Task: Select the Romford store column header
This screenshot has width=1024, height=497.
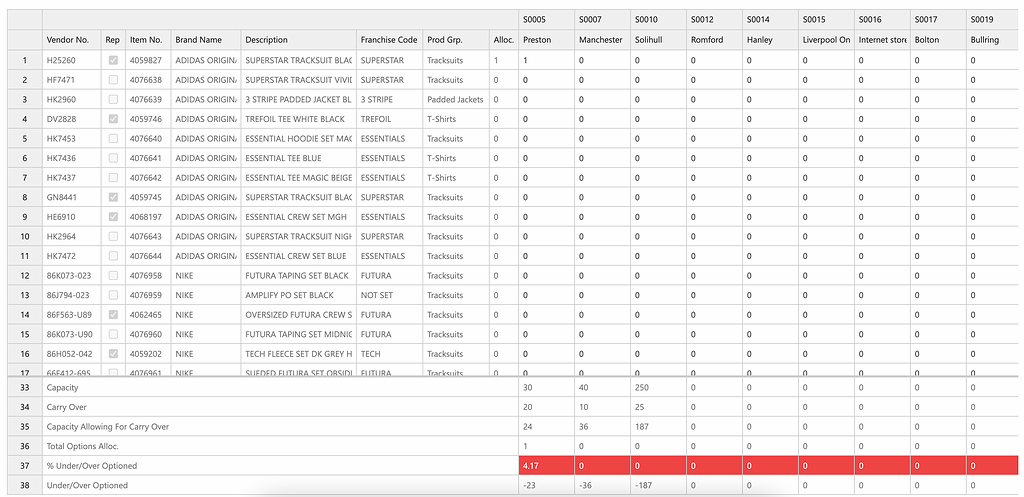Action: (714, 40)
